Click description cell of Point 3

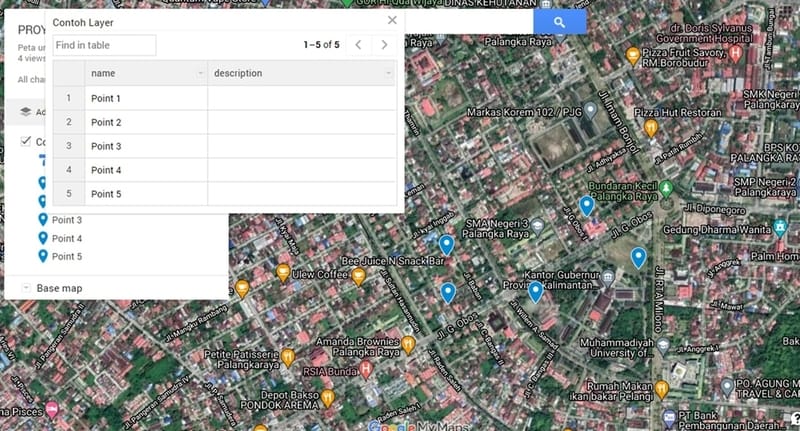pos(302,146)
